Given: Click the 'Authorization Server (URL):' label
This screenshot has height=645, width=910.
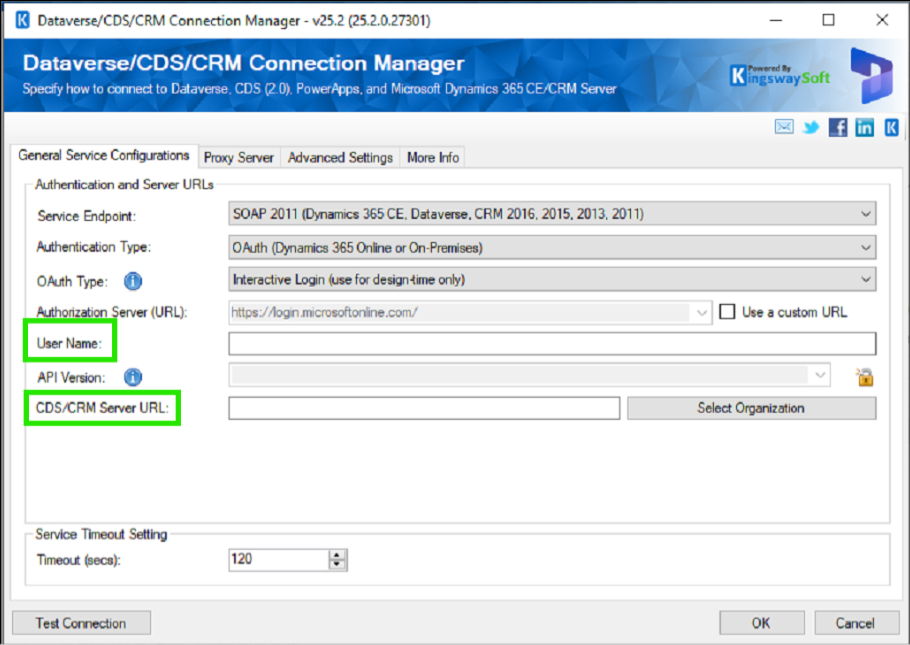Looking at the screenshot, I should point(112,312).
